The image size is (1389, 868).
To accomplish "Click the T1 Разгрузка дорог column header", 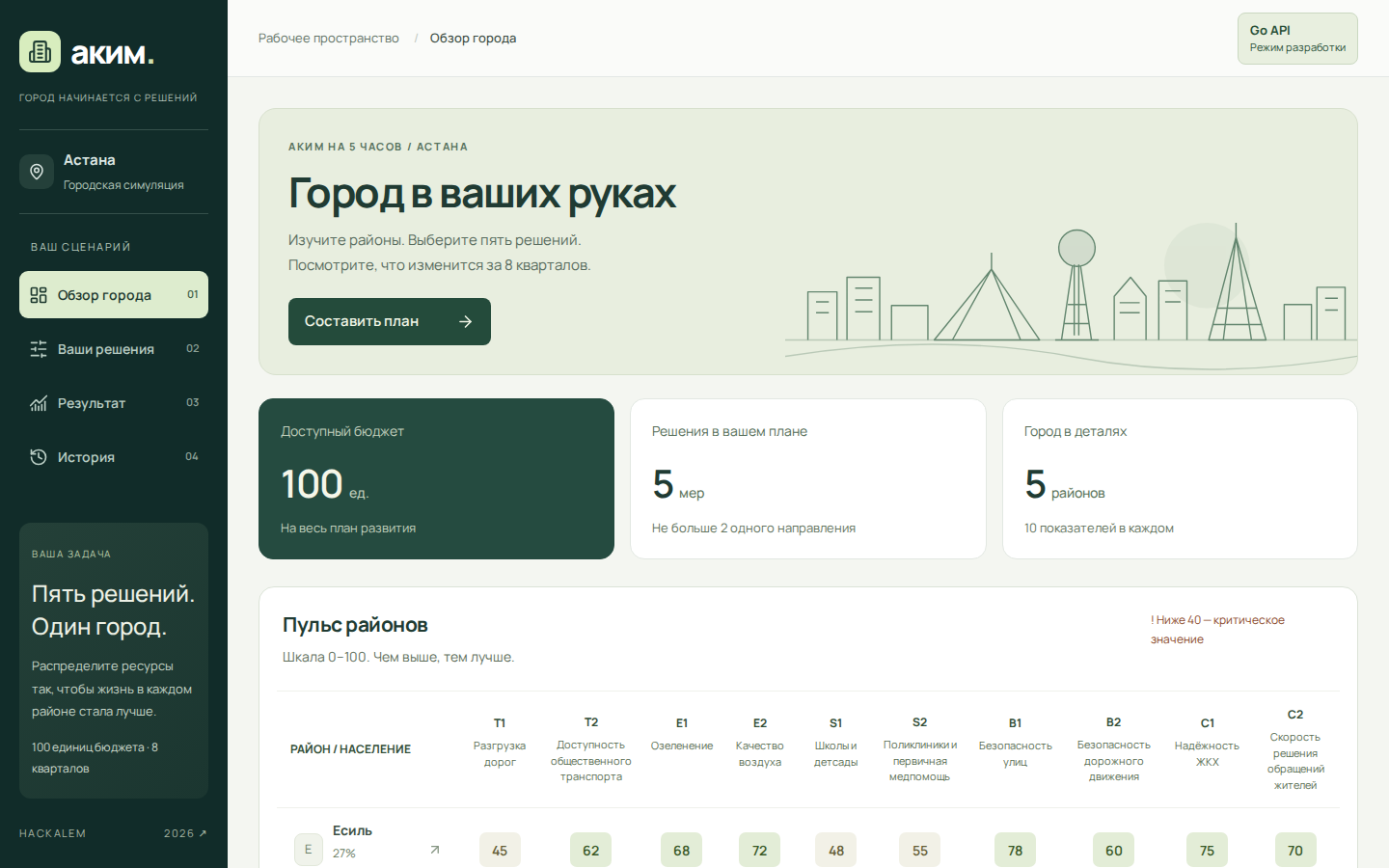I will click(x=500, y=743).
